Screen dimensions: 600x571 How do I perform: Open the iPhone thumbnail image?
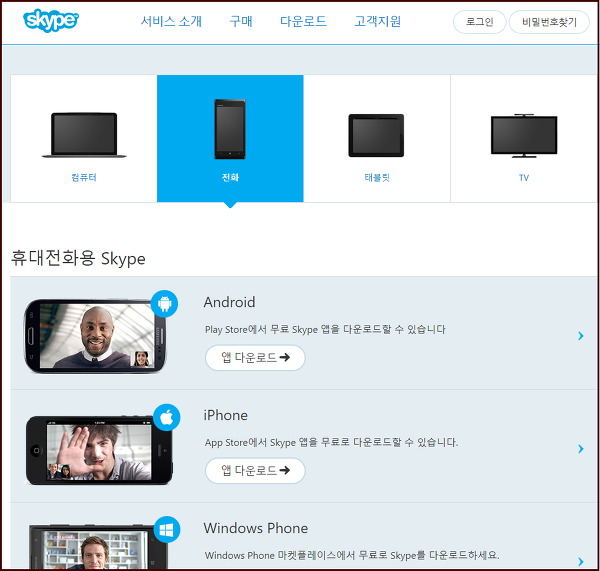tap(99, 450)
